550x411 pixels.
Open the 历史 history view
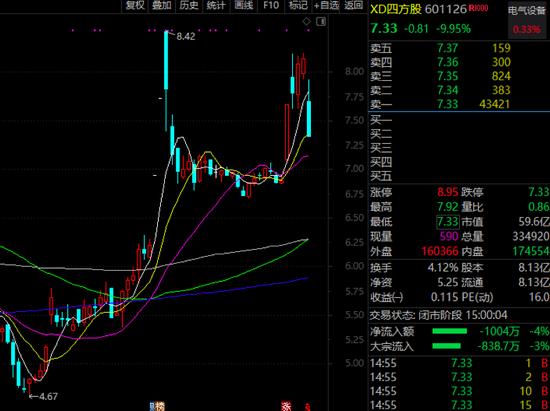click(x=189, y=5)
